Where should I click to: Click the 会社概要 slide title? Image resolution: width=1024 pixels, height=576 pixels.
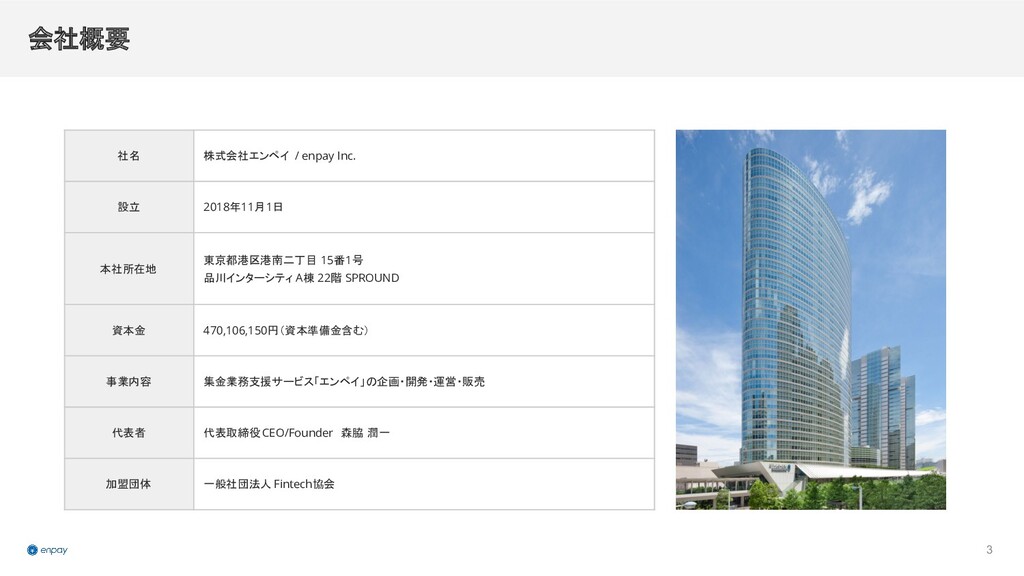pos(79,39)
